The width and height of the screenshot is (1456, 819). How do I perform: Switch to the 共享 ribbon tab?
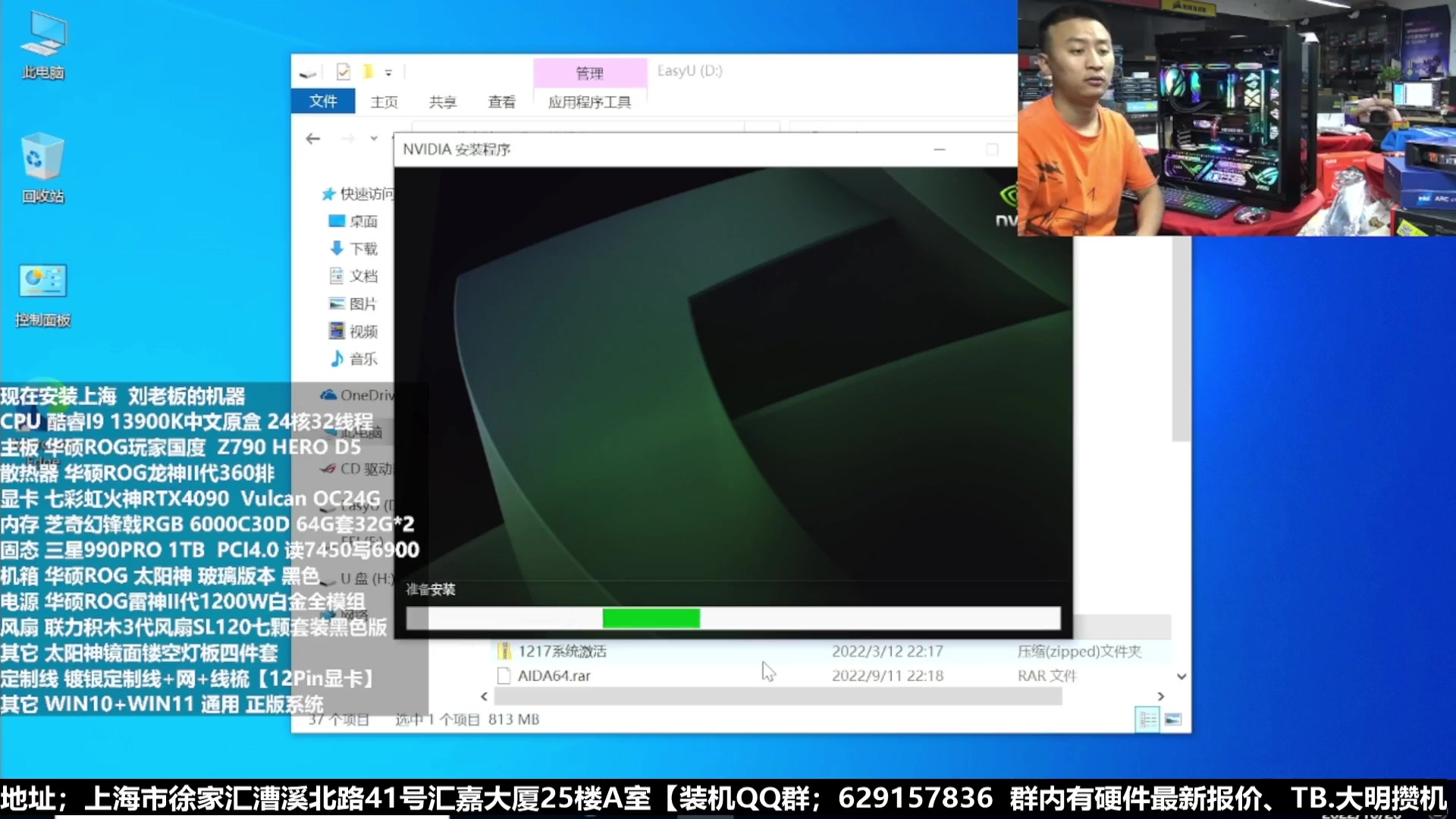tap(443, 102)
